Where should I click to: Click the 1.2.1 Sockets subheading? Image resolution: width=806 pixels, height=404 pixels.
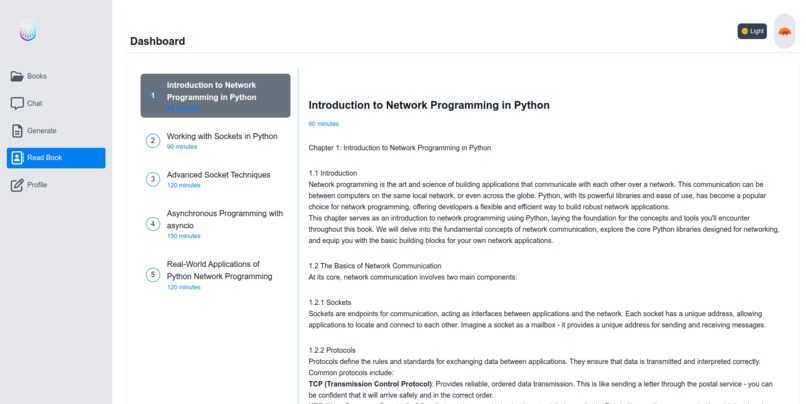[330, 302]
